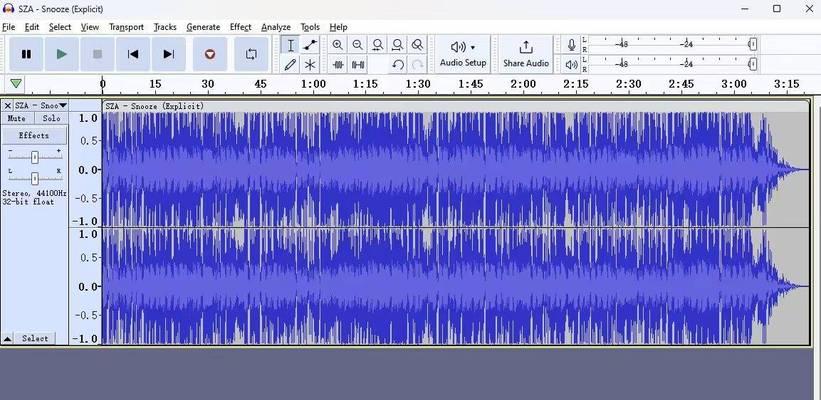Click the 3:00 mark on timeline ruler

[734, 84]
